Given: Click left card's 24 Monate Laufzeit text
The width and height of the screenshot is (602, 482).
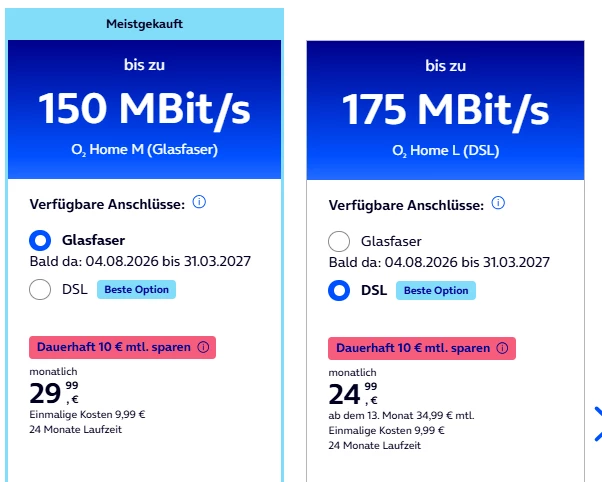Looking at the screenshot, I should pos(75,429).
